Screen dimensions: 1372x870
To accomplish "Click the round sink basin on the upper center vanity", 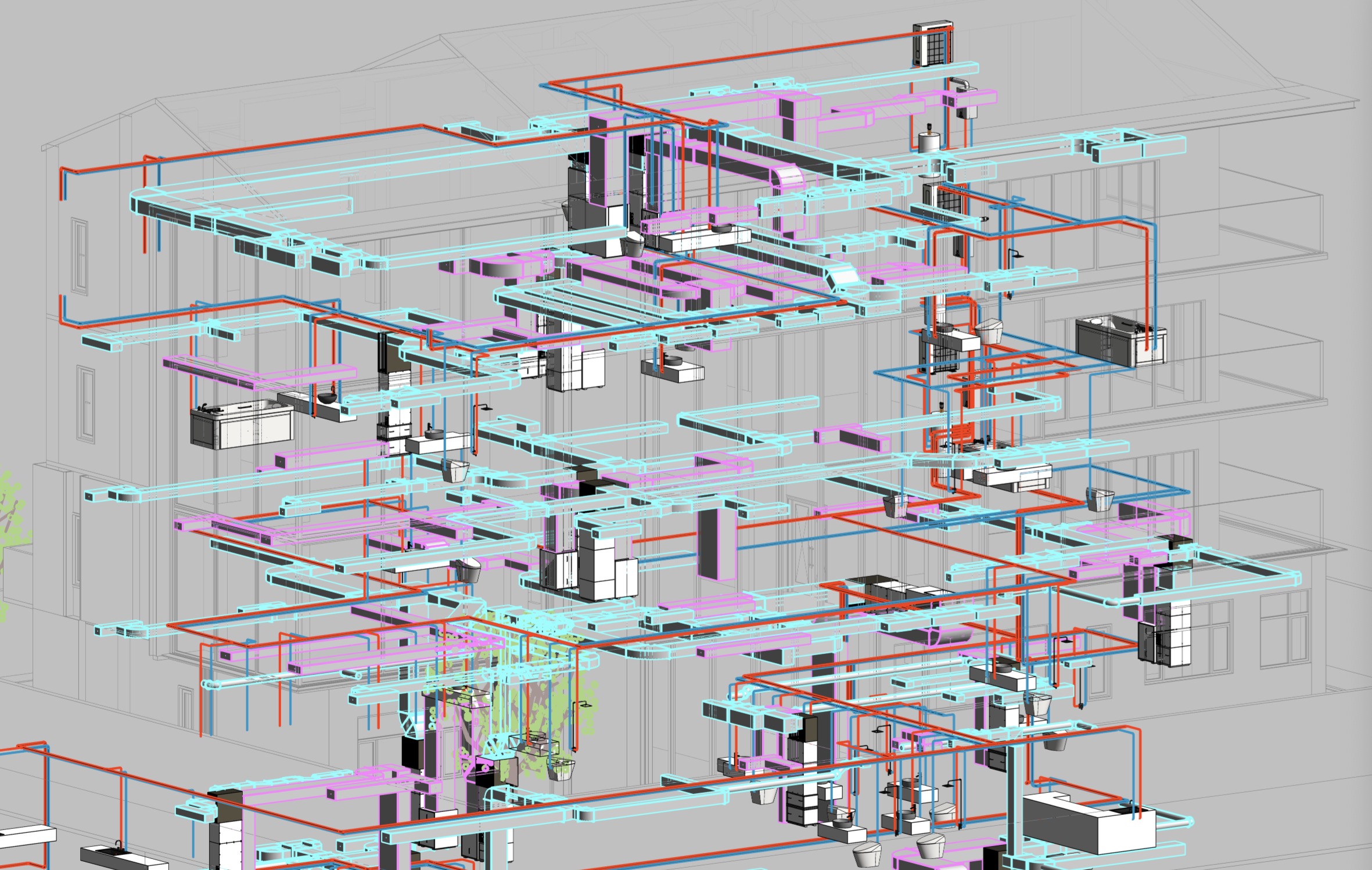I will [723, 228].
